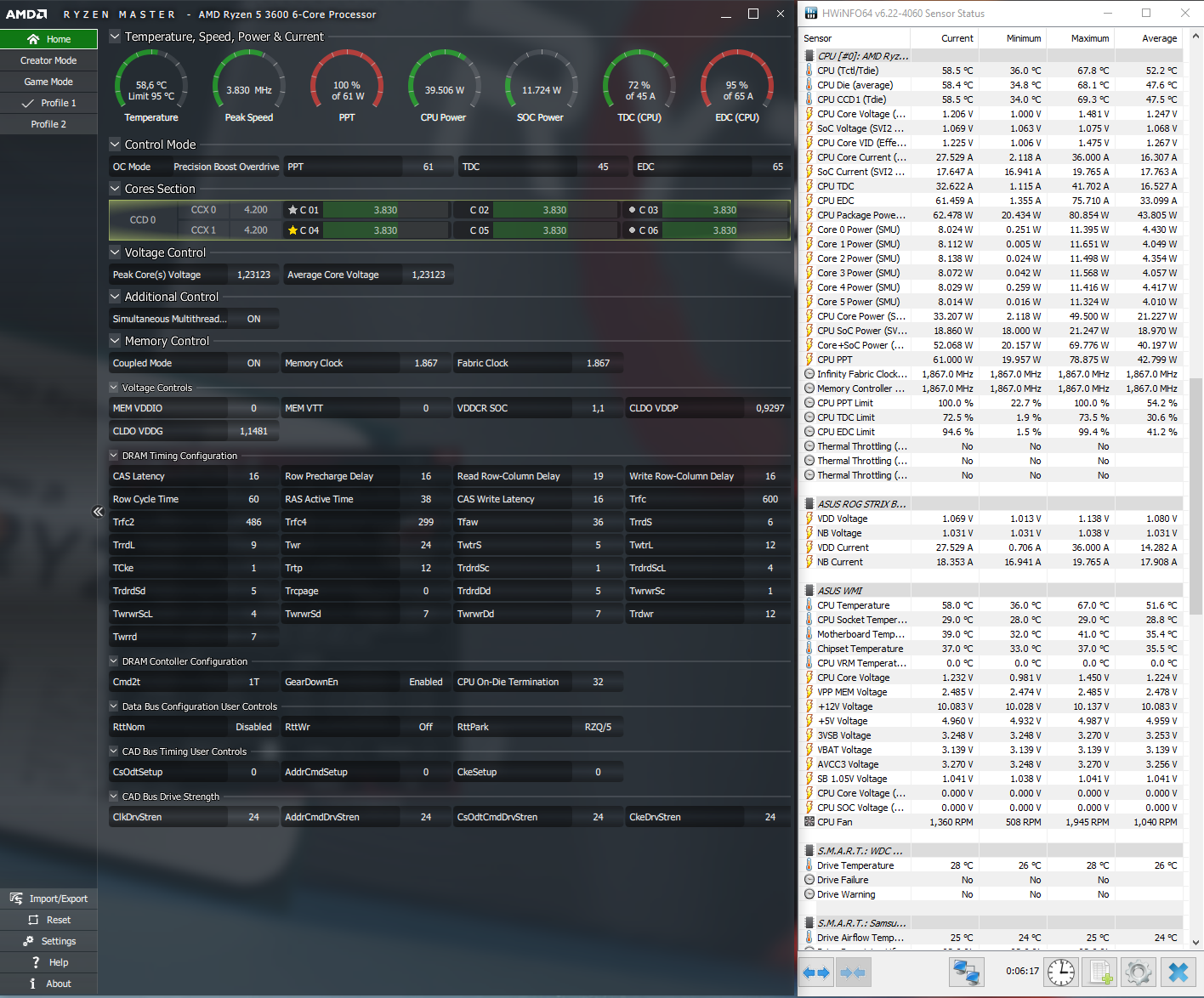This screenshot has width=1204, height=998.
Task: Click the CCD 0 label
Action: 143,220
